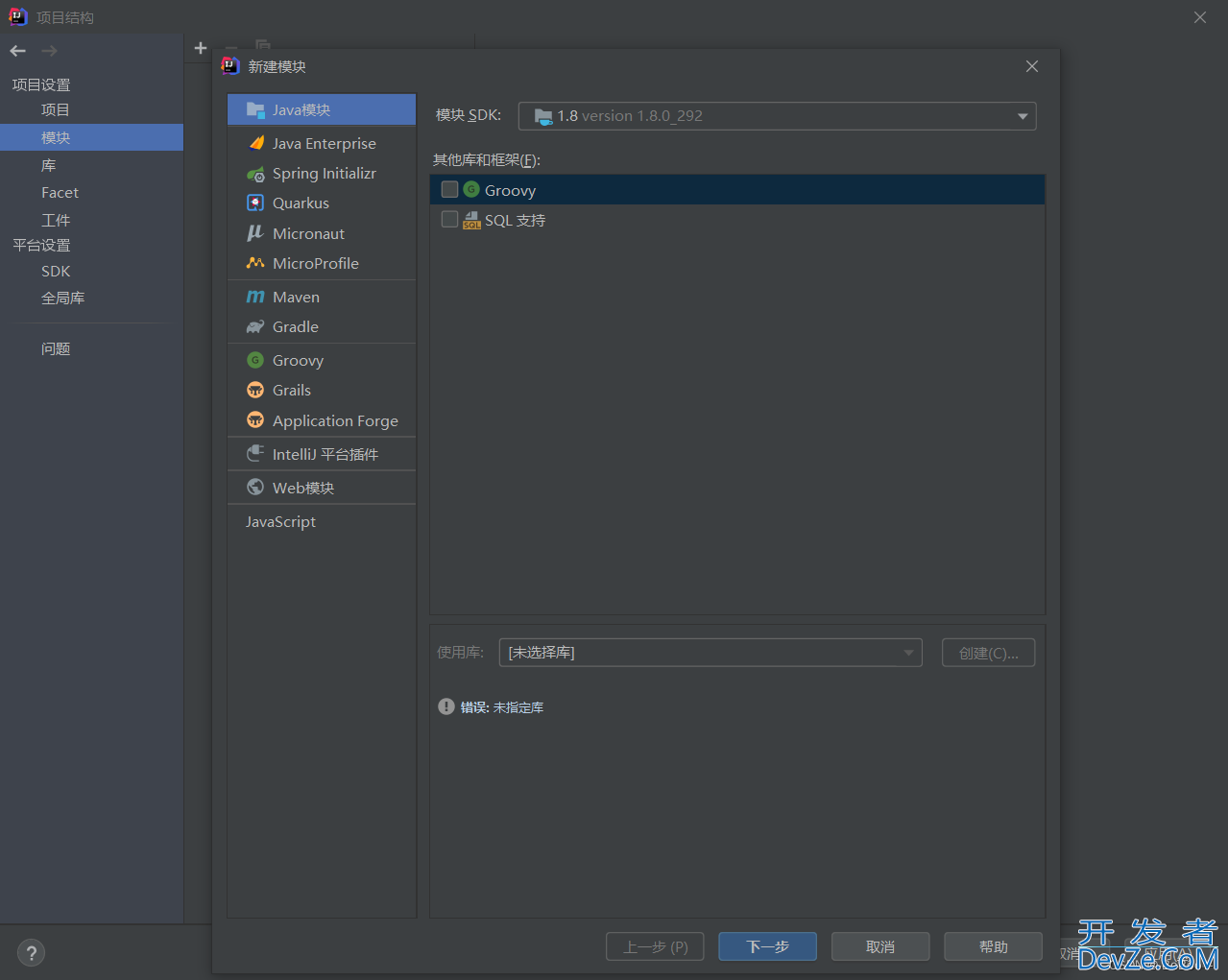This screenshot has width=1228, height=980.
Task: Click the Java Enterprise icon
Action: pyautogui.click(x=255, y=143)
